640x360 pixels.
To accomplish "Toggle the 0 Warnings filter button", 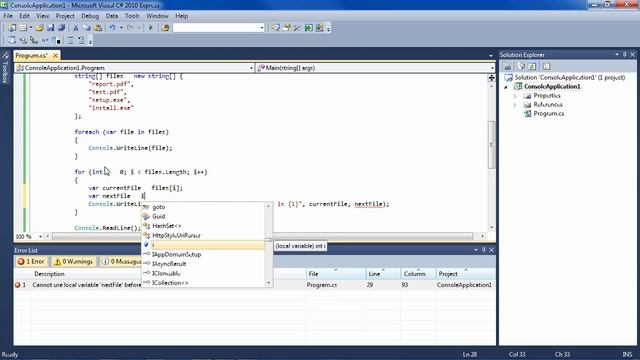I will 74,262.
